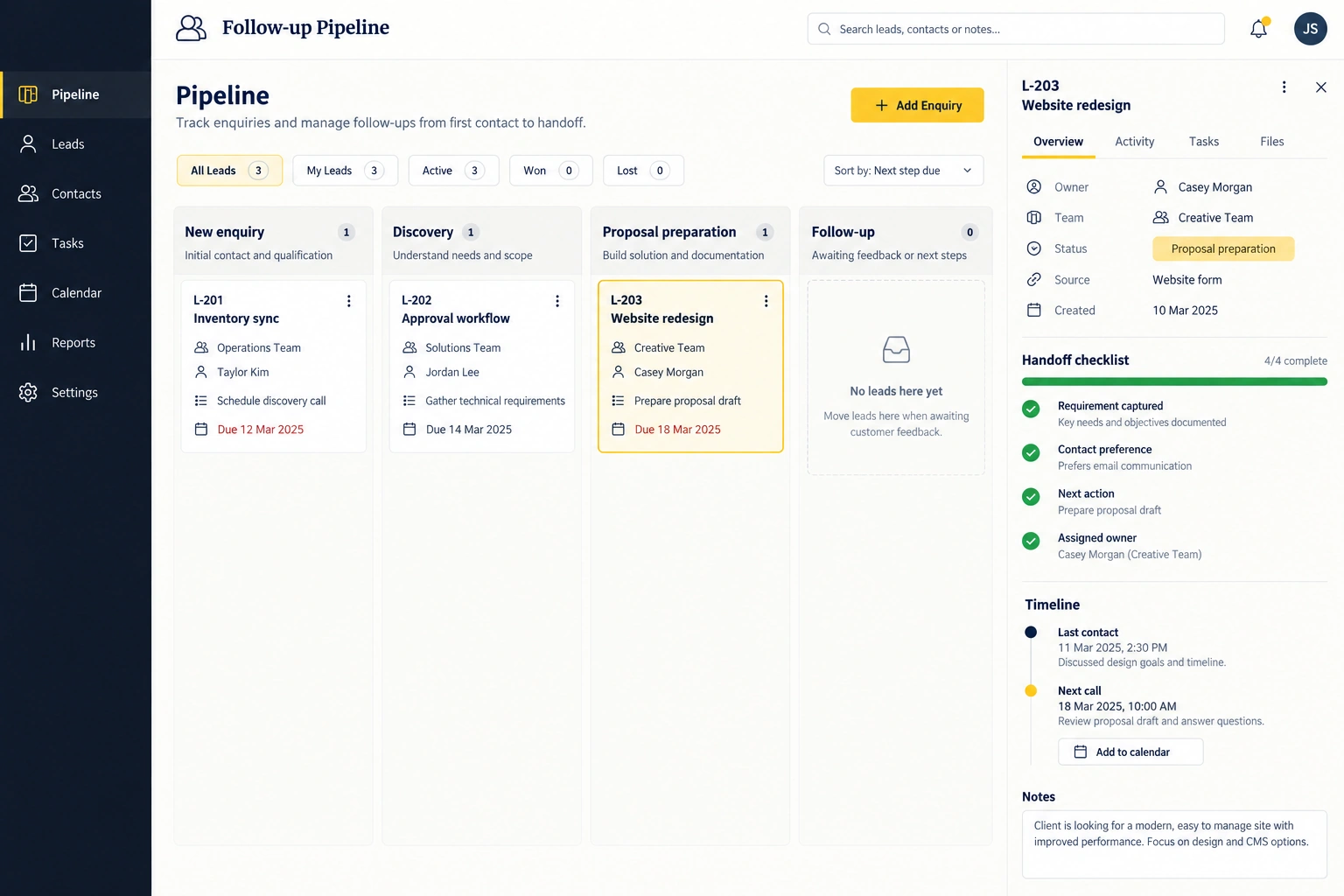Open L-201 Inventory sync card options menu
Image resolution: width=1344 pixels, height=896 pixels.
pyautogui.click(x=348, y=301)
